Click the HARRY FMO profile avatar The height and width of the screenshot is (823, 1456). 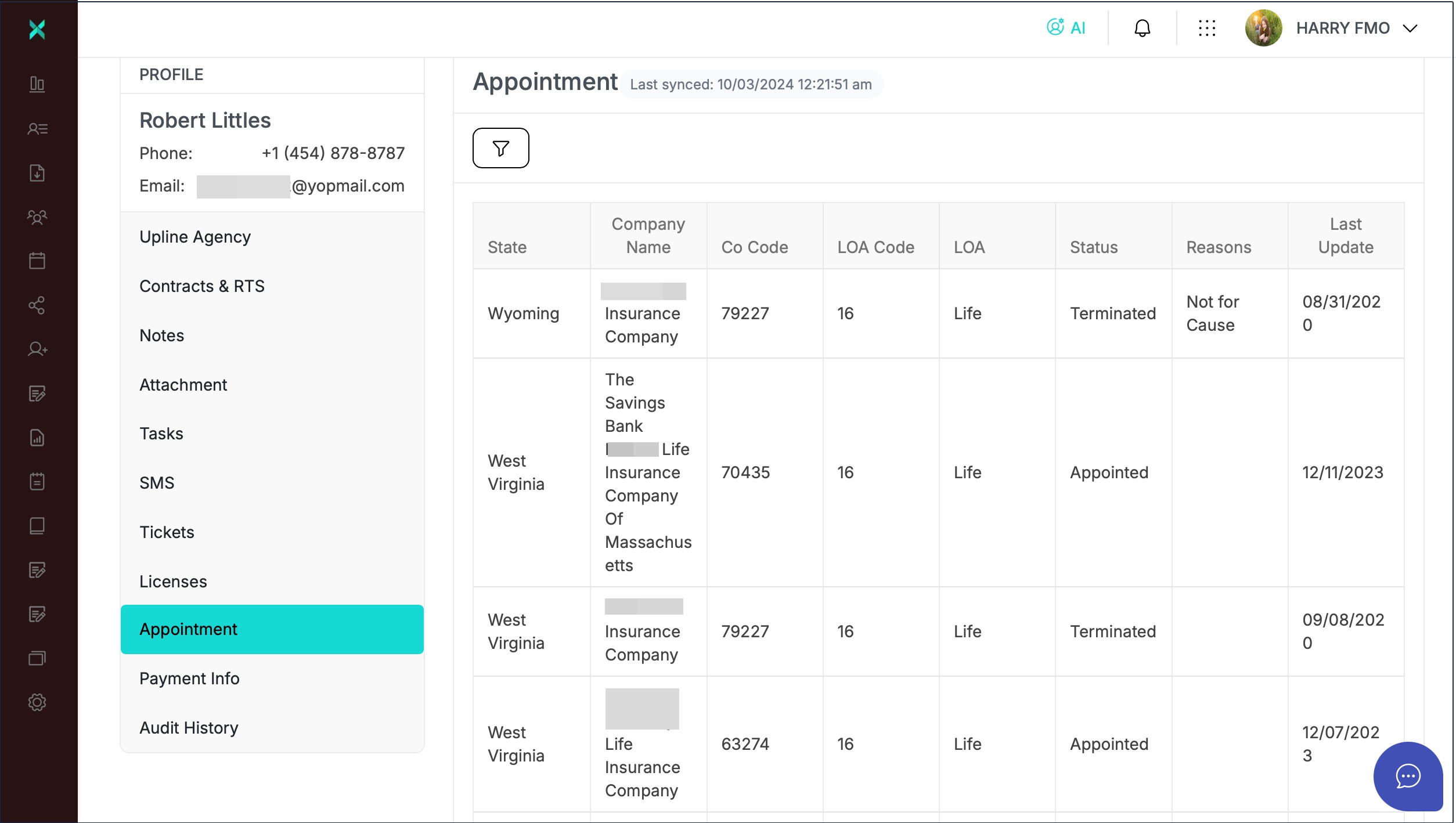pos(1263,28)
